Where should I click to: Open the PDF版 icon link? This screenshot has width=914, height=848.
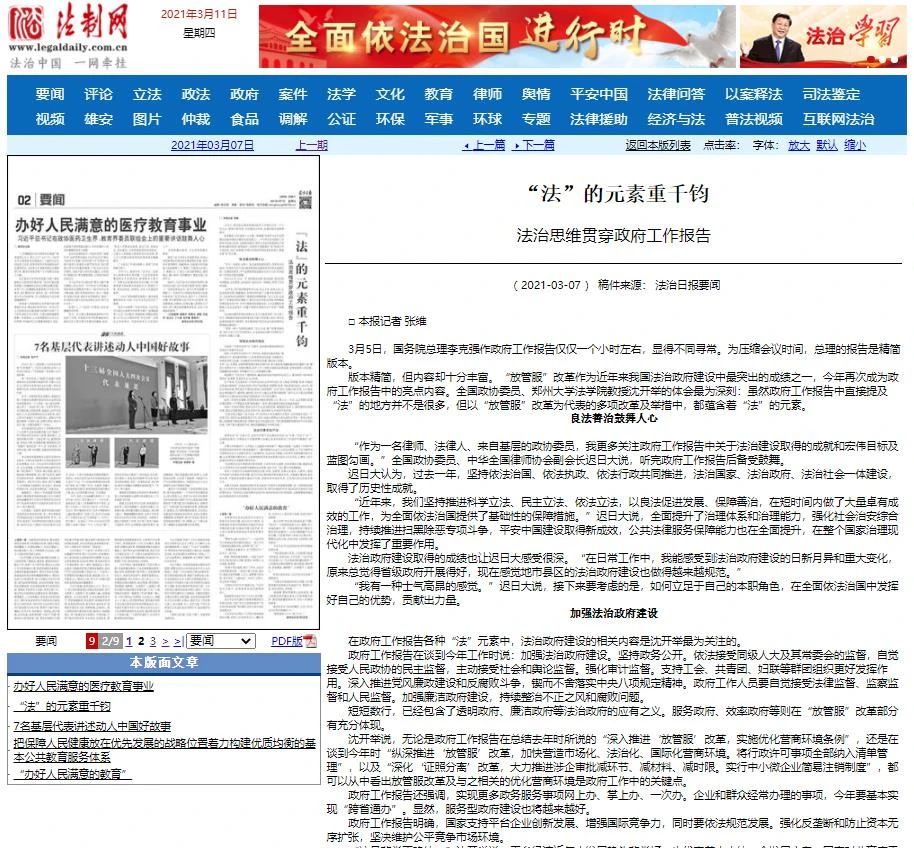pos(310,641)
